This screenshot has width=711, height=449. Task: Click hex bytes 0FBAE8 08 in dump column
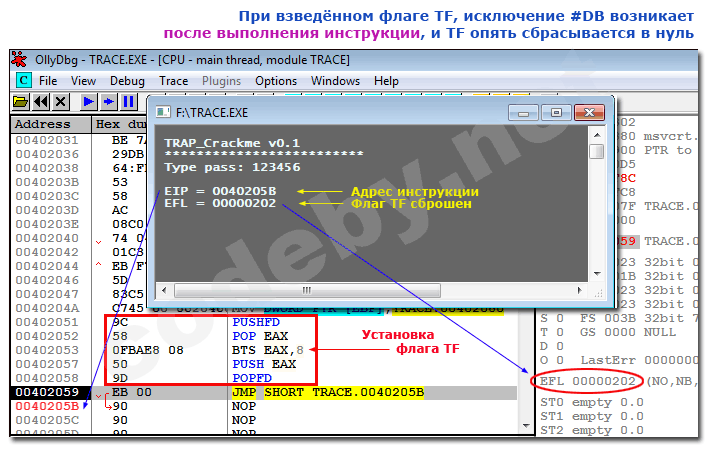147,351
